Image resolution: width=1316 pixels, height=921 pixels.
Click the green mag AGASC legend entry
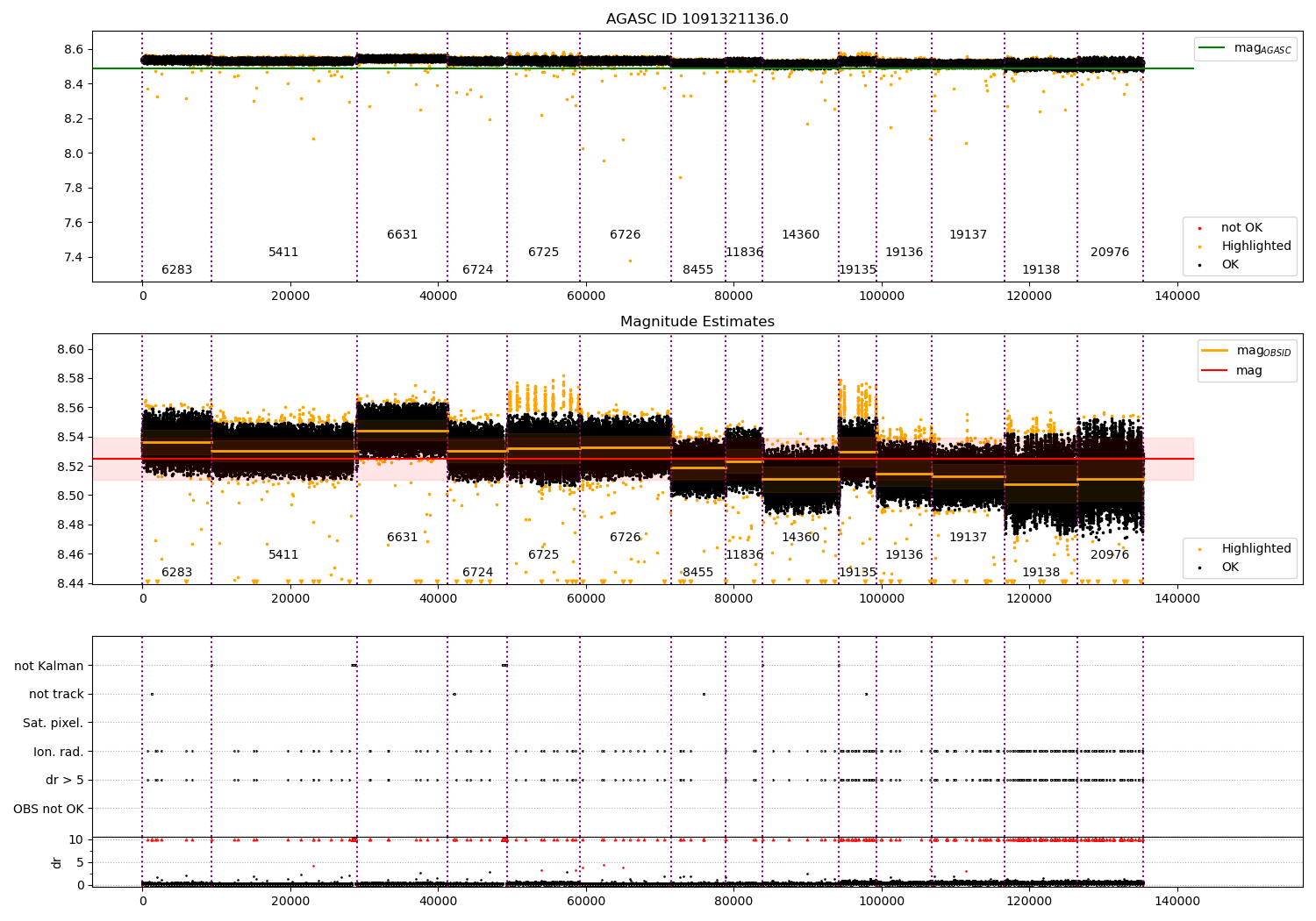(1246, 48)
